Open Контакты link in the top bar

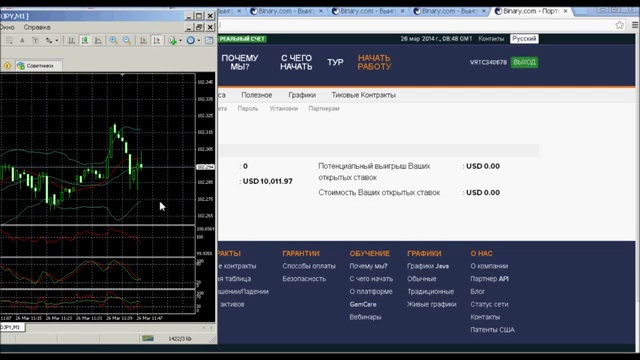coord(491,39)
